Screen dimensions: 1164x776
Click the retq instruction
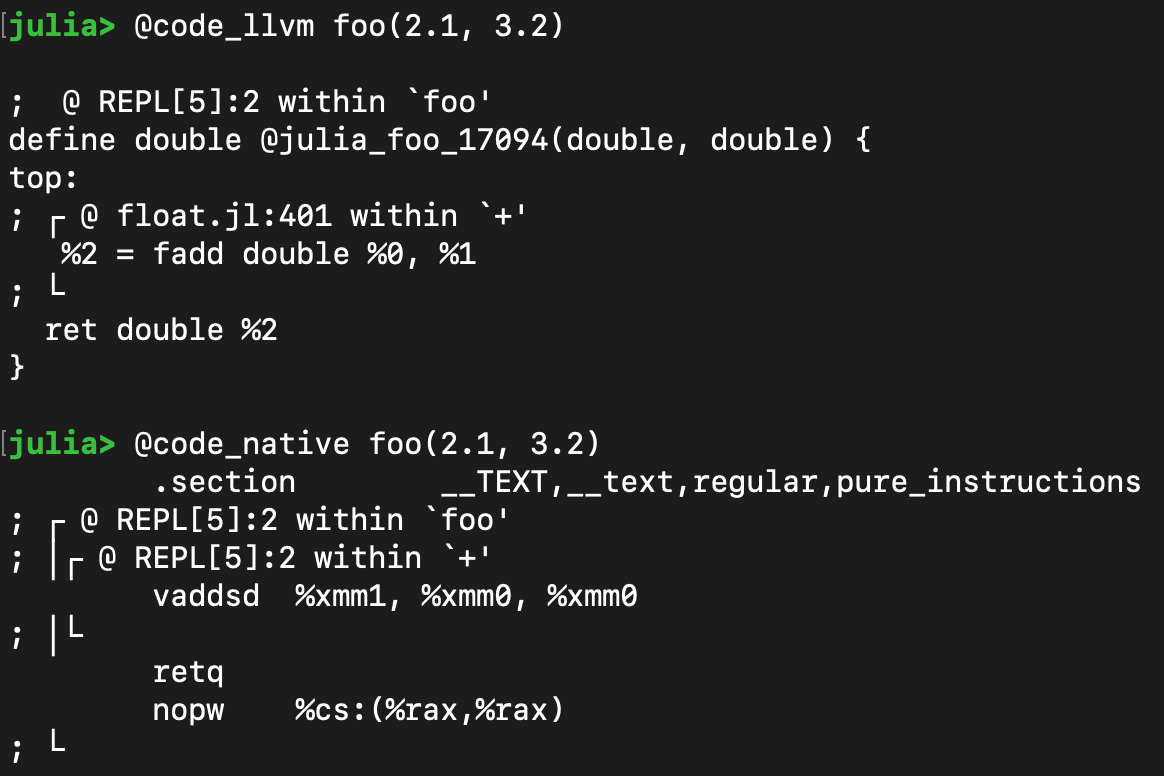pyautogui.click(x=188, y=672)
